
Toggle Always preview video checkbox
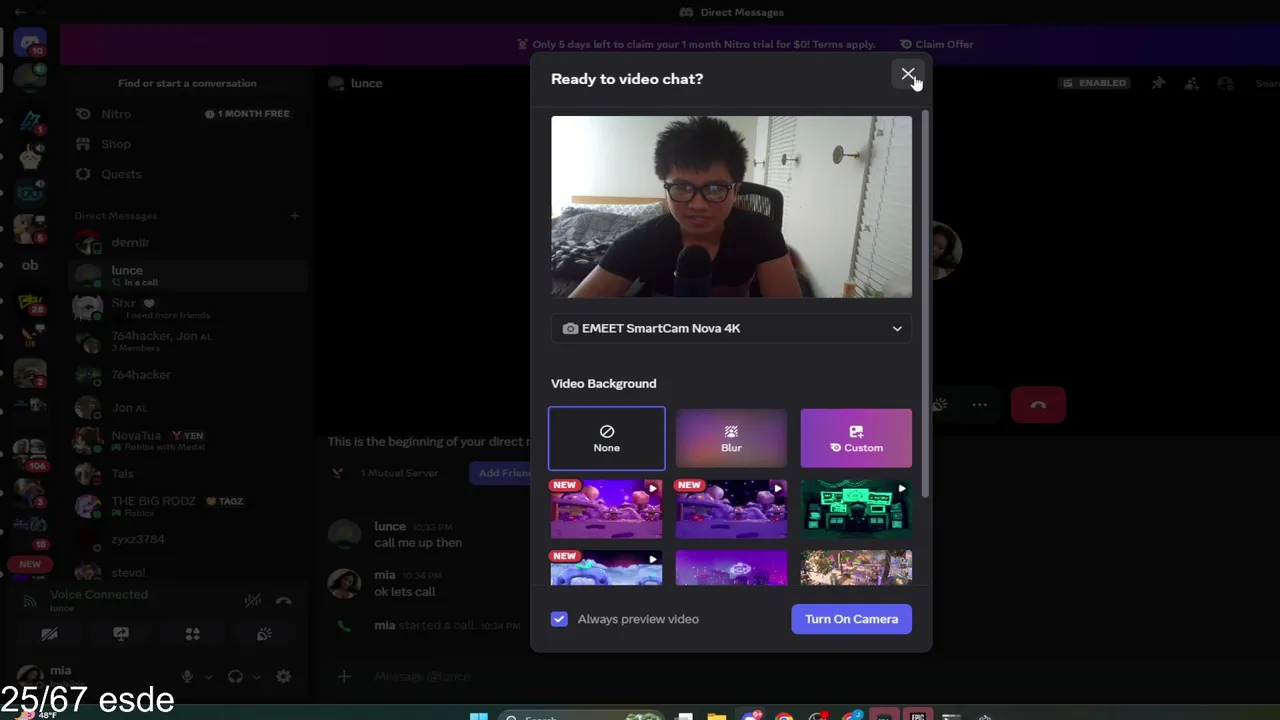click(x=559, y=619)
